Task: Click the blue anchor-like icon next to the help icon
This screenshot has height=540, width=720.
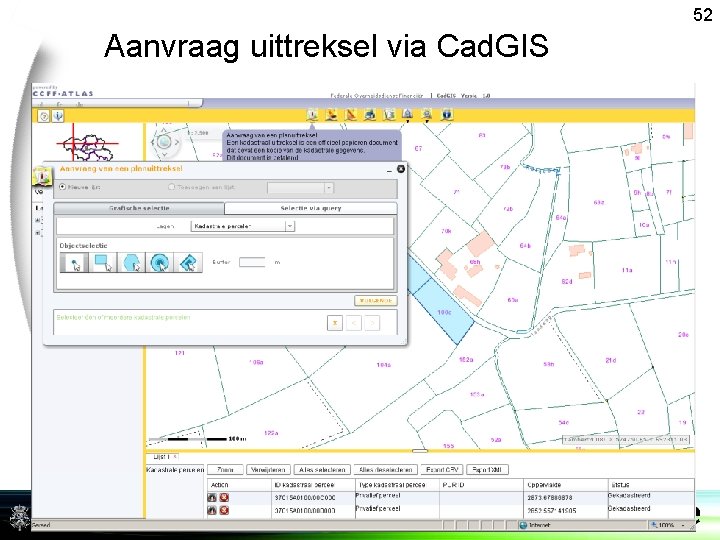Action: coord(58,116)
